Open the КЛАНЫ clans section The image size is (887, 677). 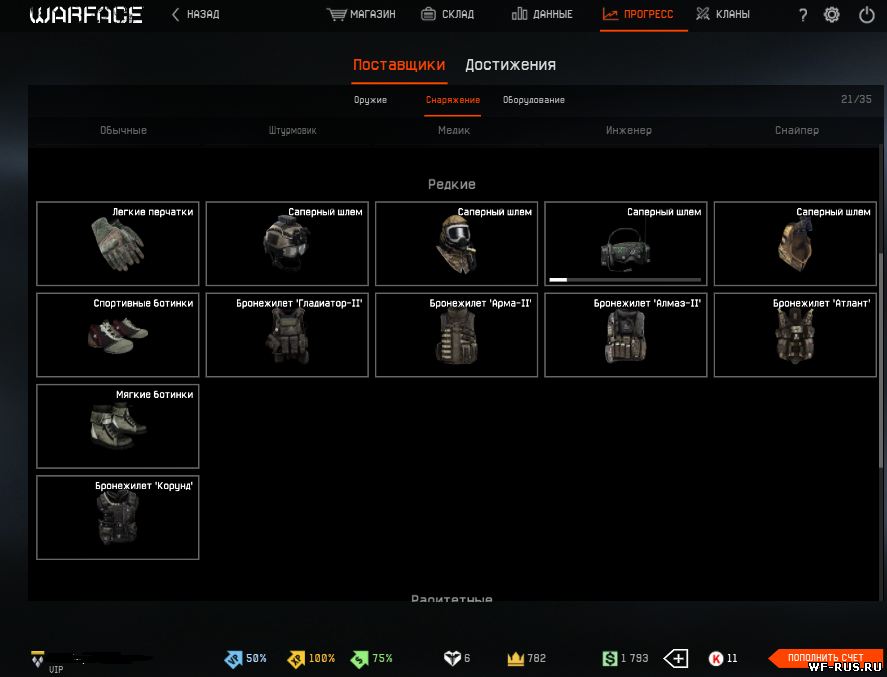click(723, 15)
